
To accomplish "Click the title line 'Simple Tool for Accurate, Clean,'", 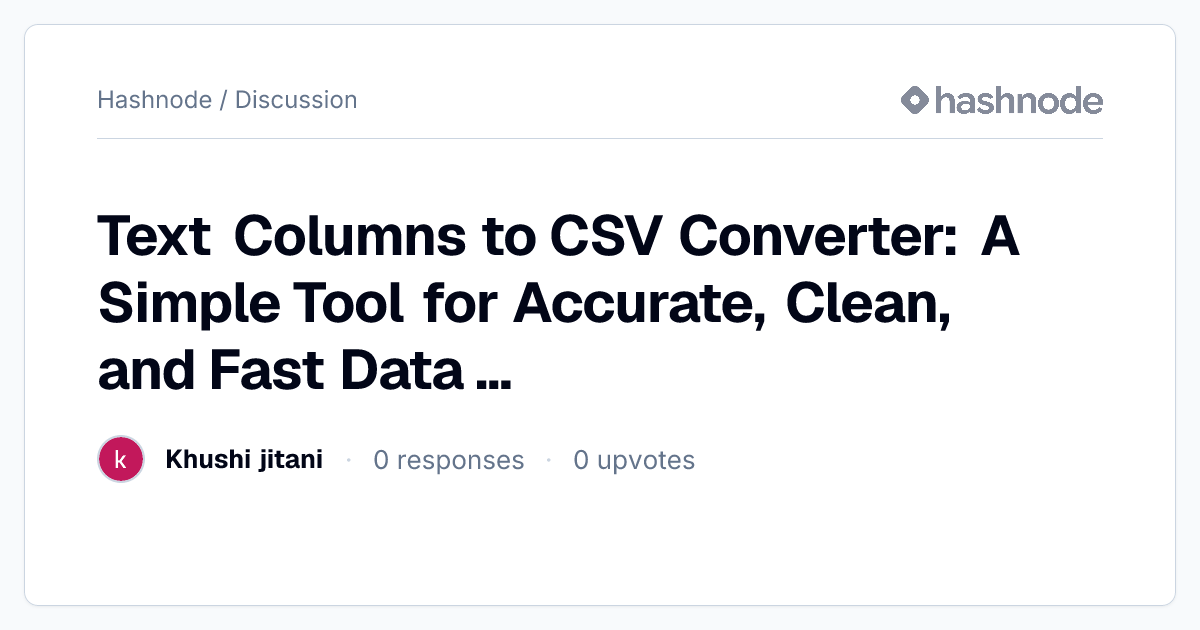I will pyautogui.click(x=524, y=305).
